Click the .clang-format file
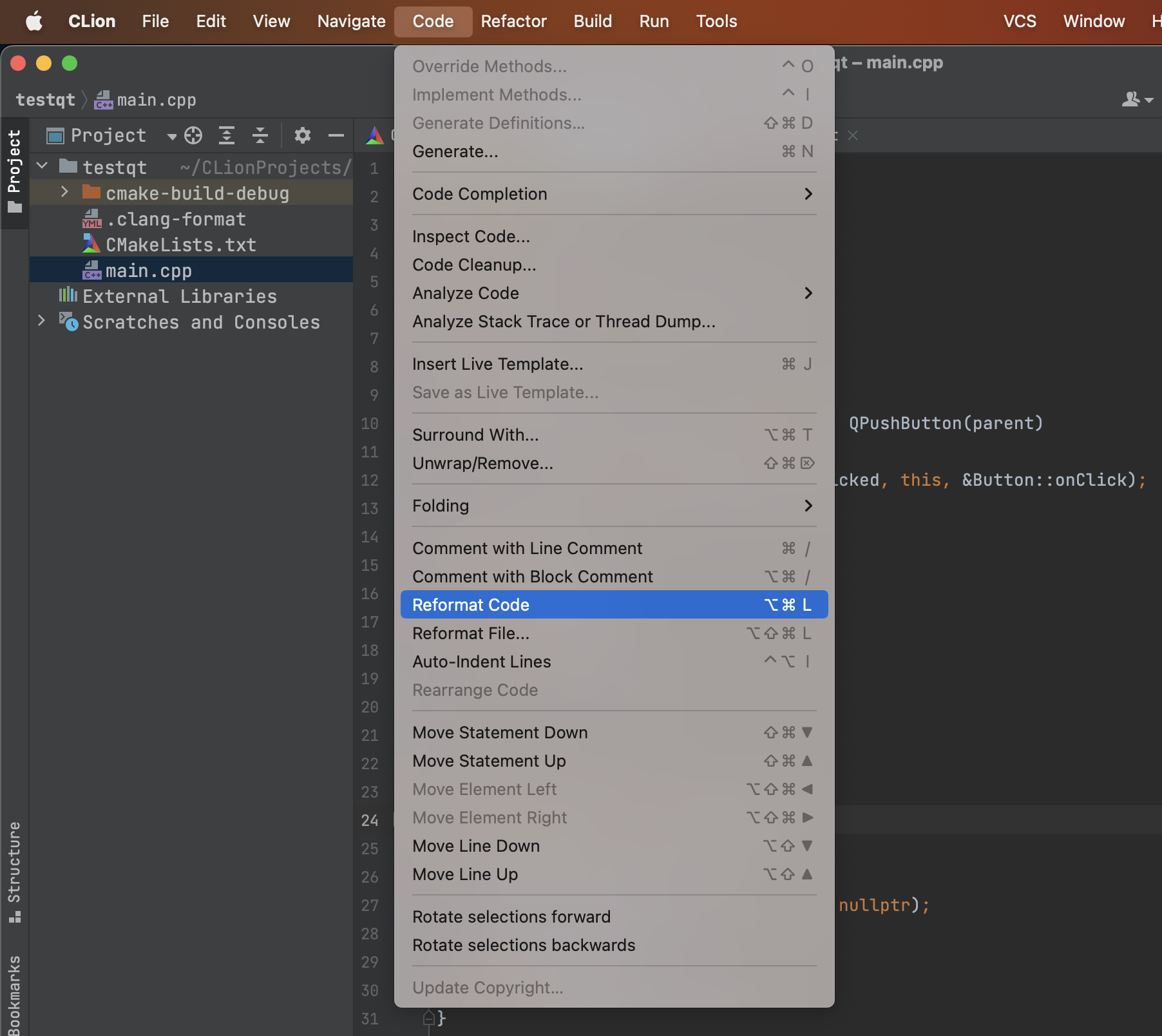The height and width of the screenshot is (1036, 1162). point(175,219)
